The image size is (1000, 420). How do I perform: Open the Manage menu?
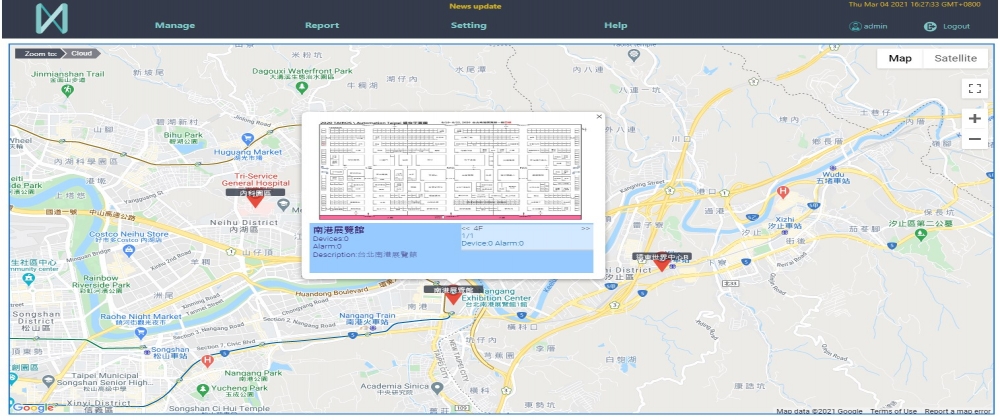pos(175,25)
